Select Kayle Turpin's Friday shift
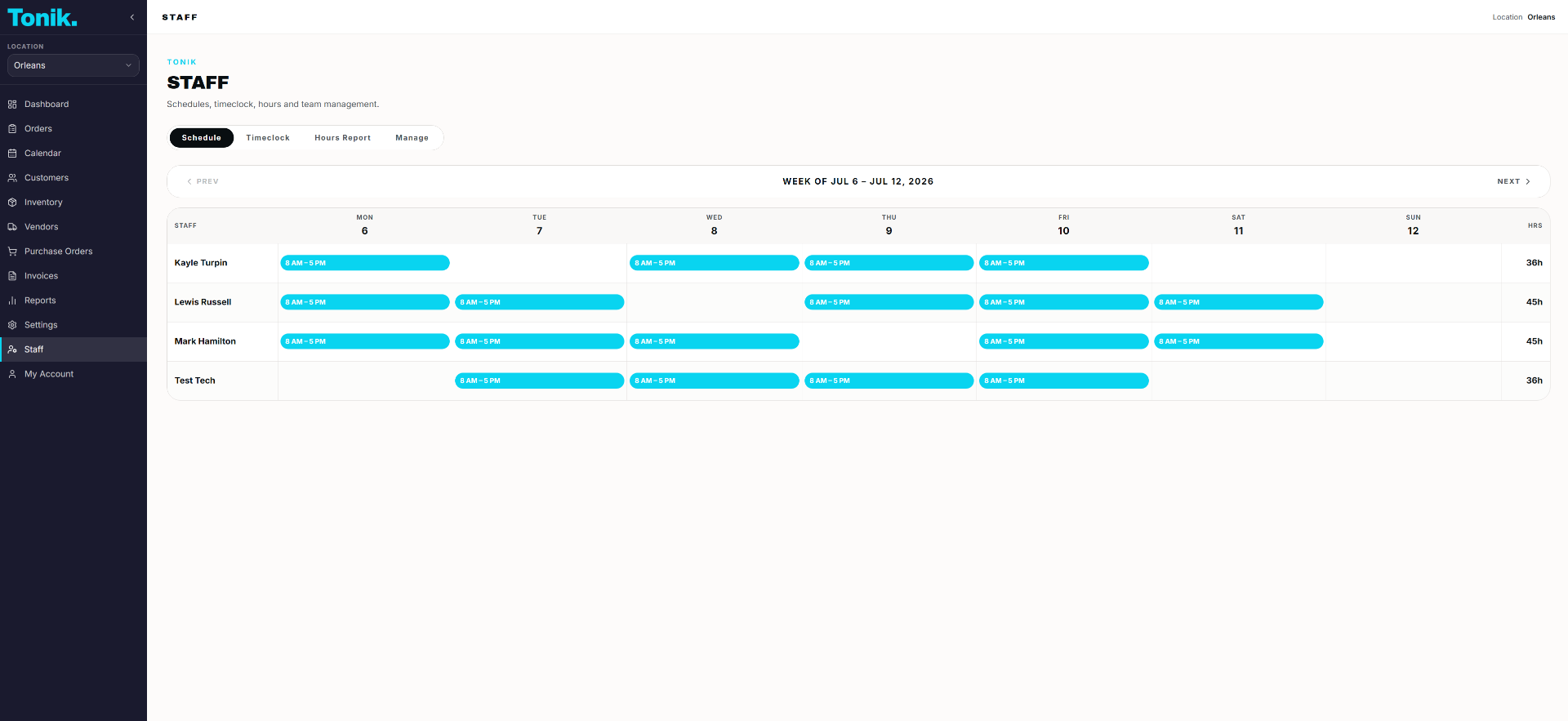The image size is (1568, 721). pyautogui.click(x=1064, y=263)
